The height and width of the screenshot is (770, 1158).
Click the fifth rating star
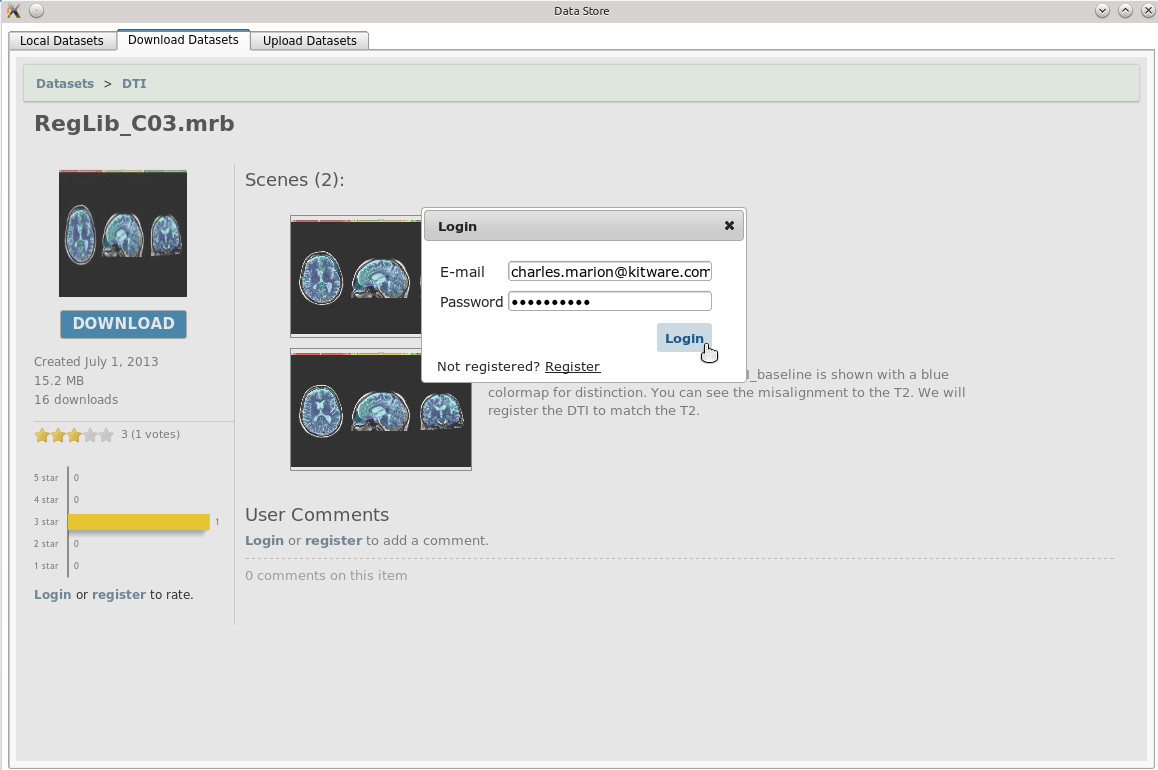(106, 435)
